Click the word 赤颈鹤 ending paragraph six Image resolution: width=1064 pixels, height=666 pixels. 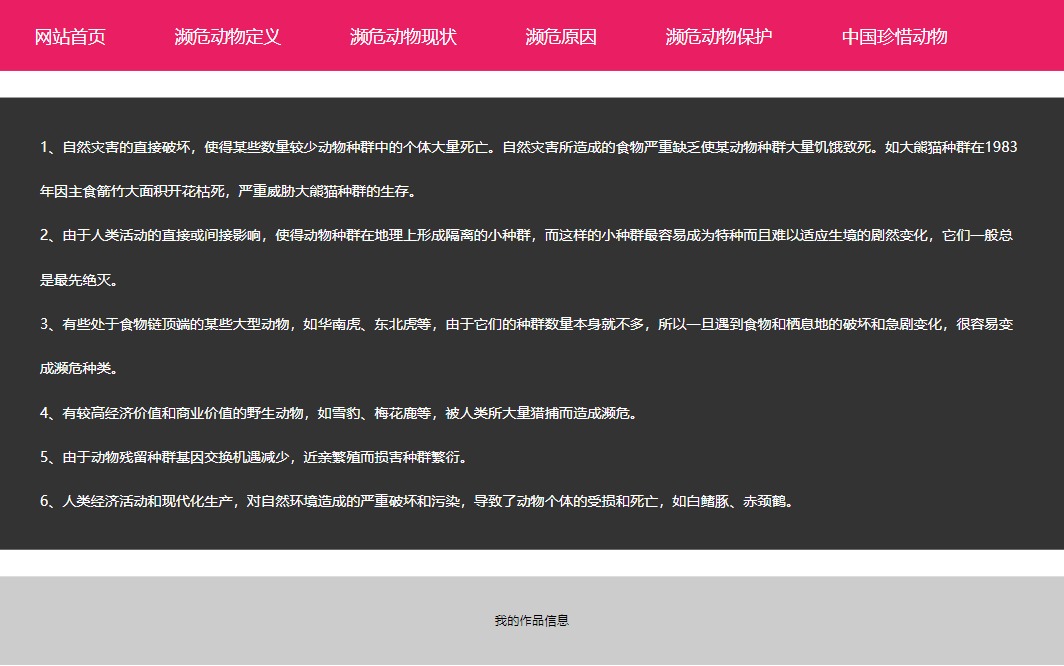(x=766, y=502)
